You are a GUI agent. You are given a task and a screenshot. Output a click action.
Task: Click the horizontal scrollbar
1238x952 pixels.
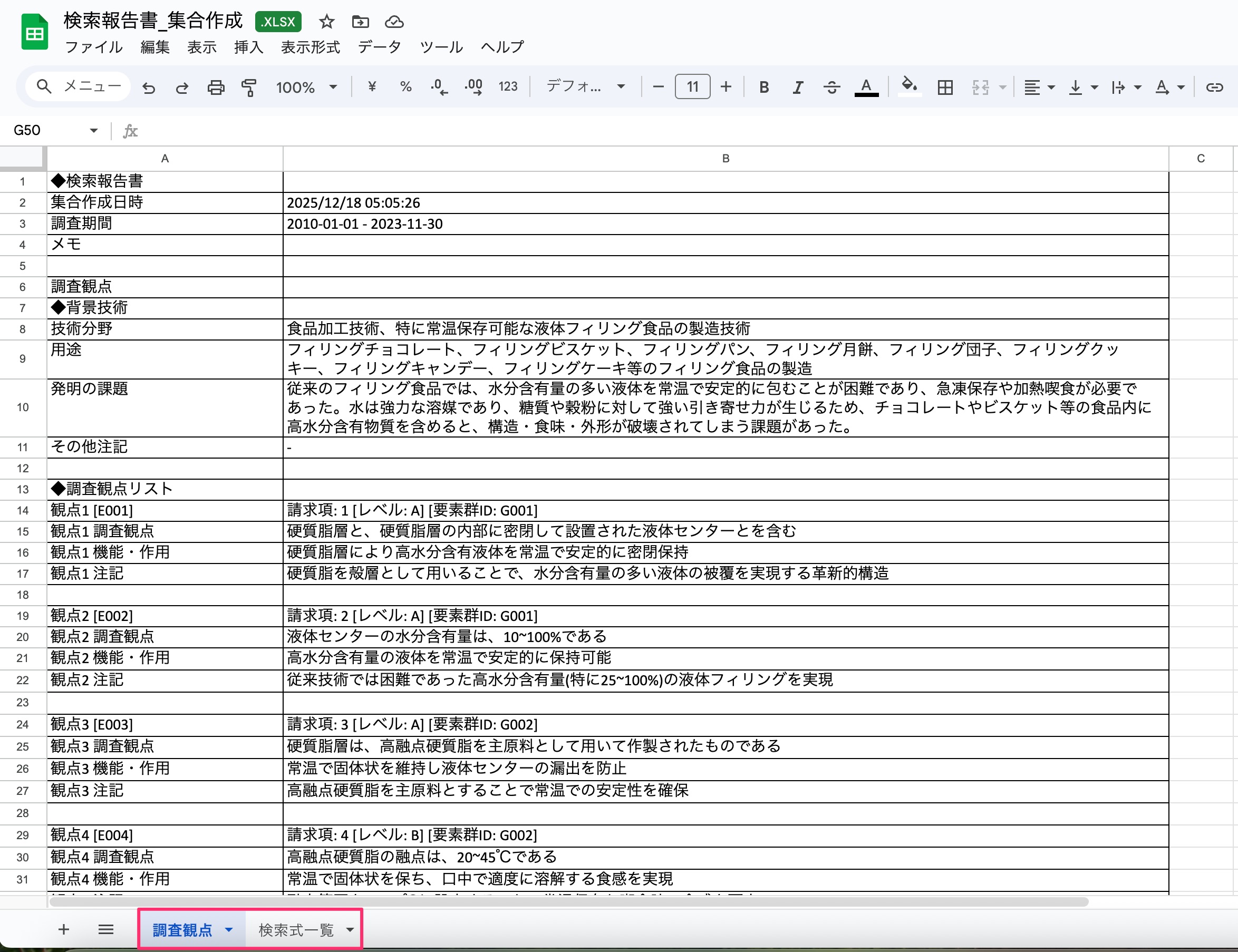tap(568, 901)
